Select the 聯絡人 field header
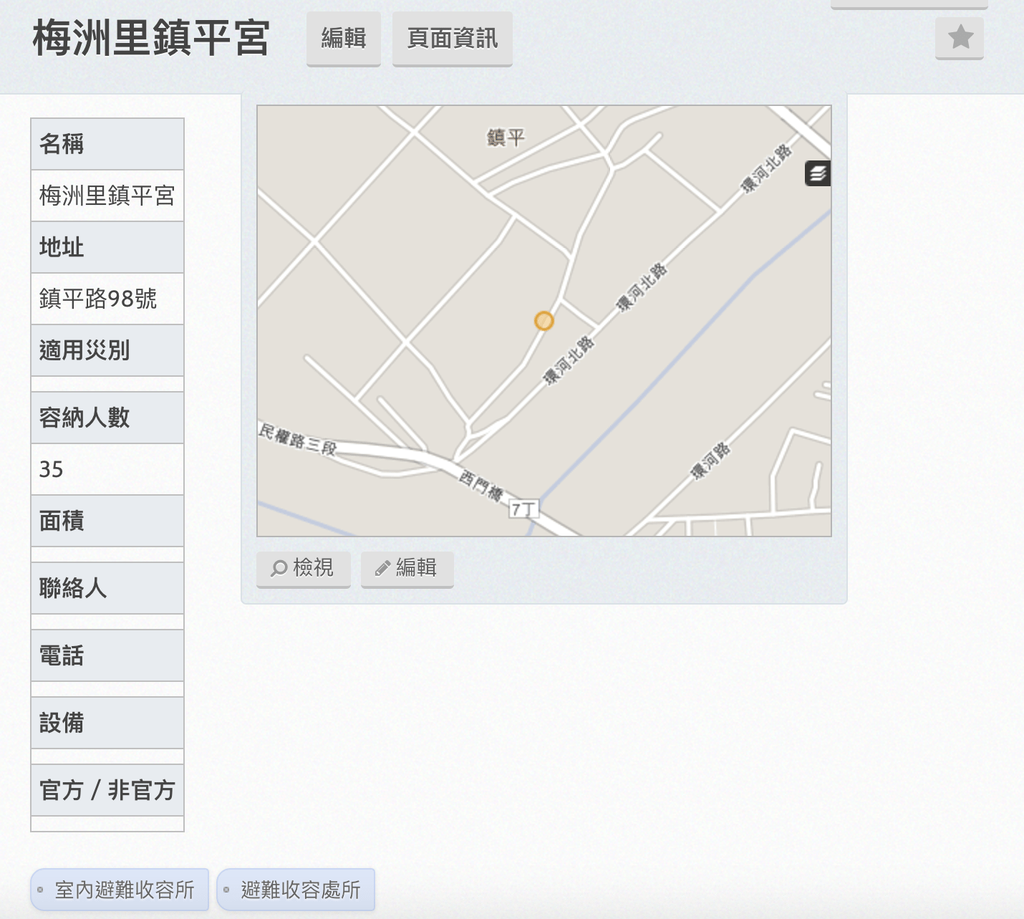1024x919 pixels. point(107,588)
